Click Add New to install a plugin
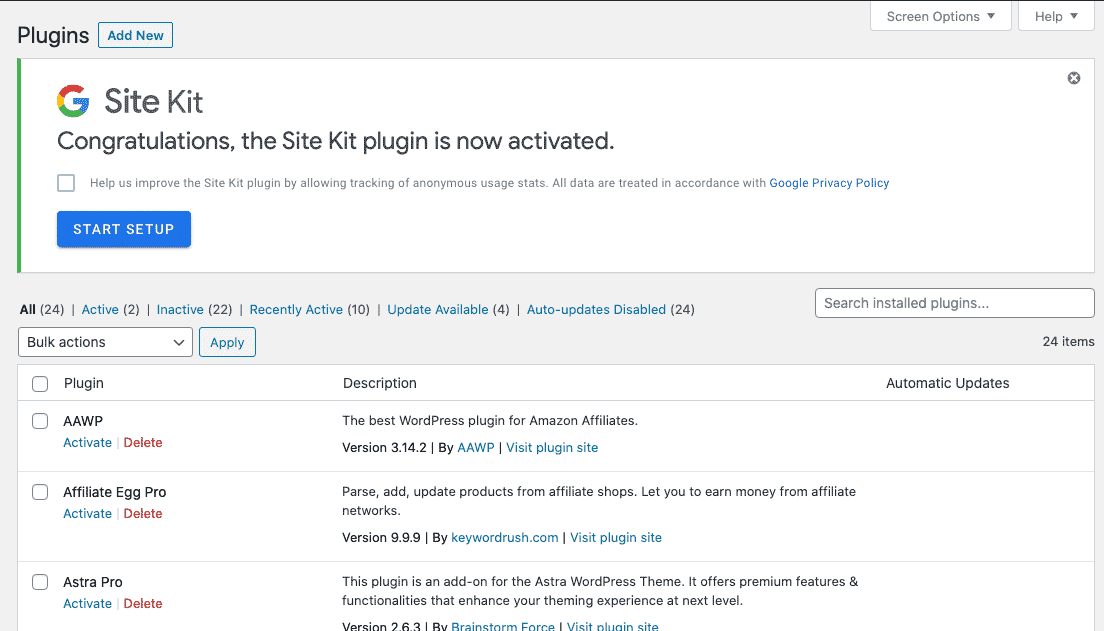Image resolution: width=1104 pixels, height=631 pixels. coord(135,35)
